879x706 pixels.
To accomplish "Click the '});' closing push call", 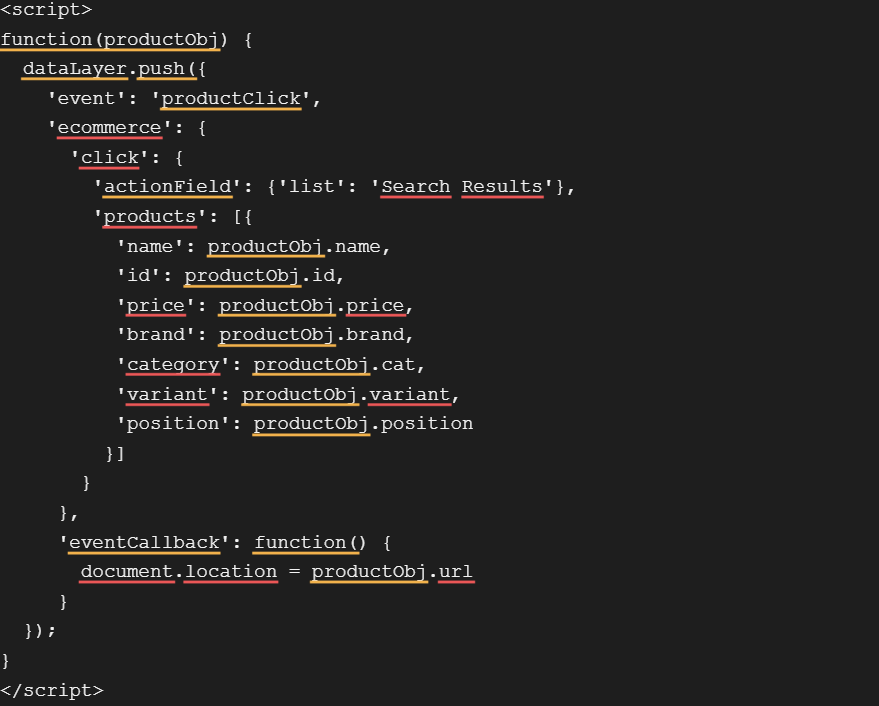I will click(40, 631).
